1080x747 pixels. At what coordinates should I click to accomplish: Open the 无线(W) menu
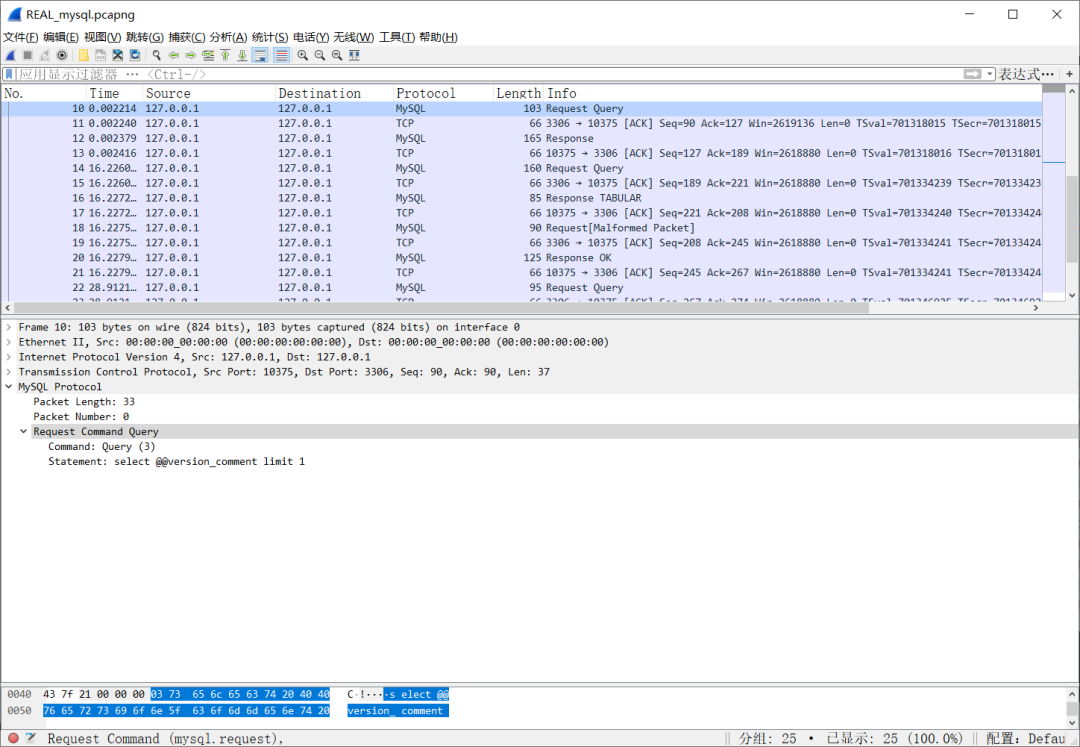click(x=354, y=37)
